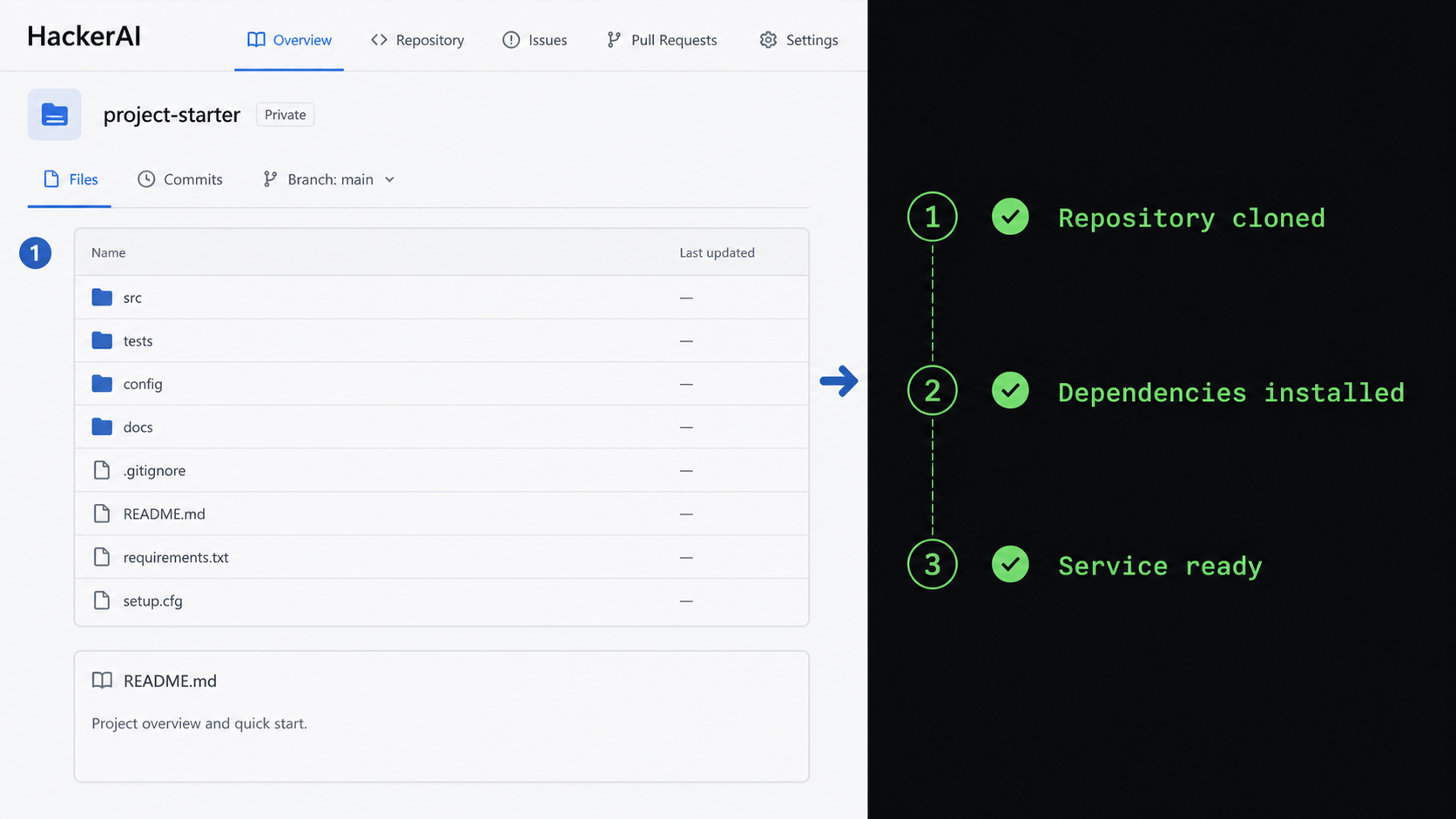Open the setup.cfg file name
1456x819 pixels.
pyautogui.click(x=152, y=601)
